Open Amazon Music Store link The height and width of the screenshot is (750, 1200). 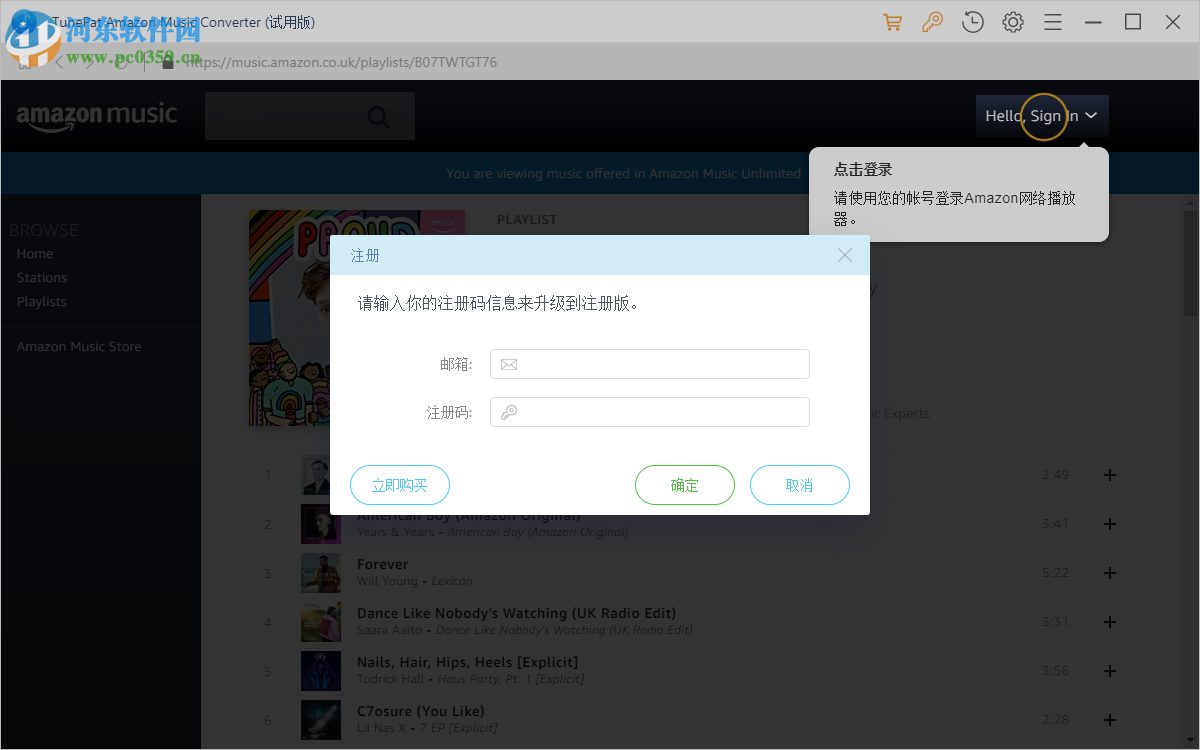[78, 346]
